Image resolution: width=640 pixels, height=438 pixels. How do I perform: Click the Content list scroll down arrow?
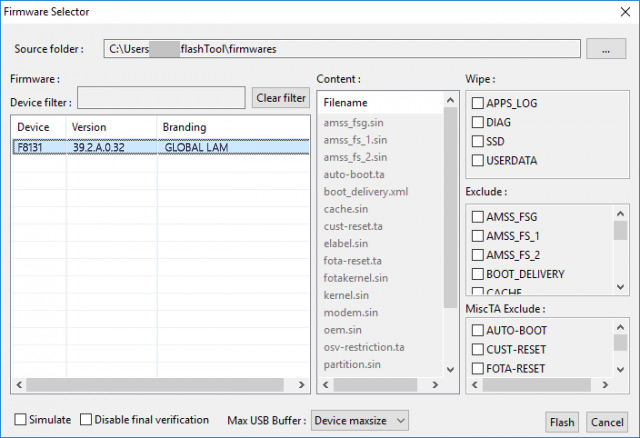point(450,370)
